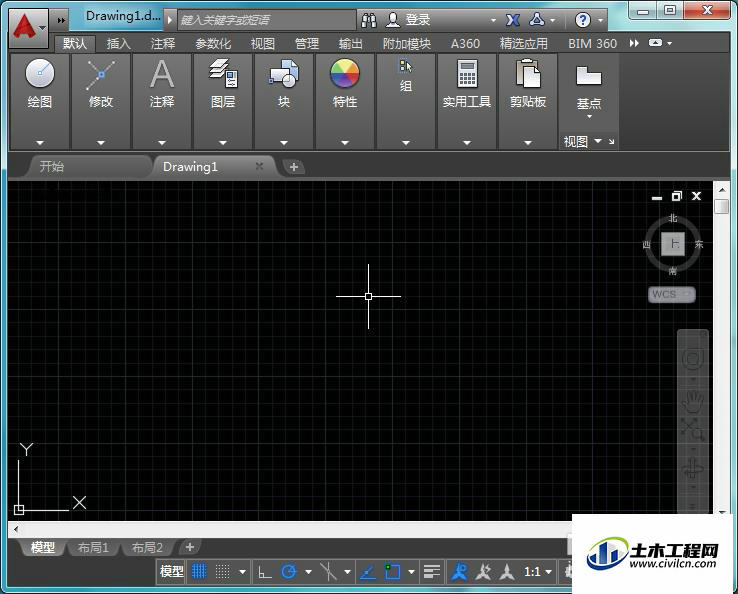
Task: Click the 上 (Top) face of ViewCube
Action: pos(673,244)
